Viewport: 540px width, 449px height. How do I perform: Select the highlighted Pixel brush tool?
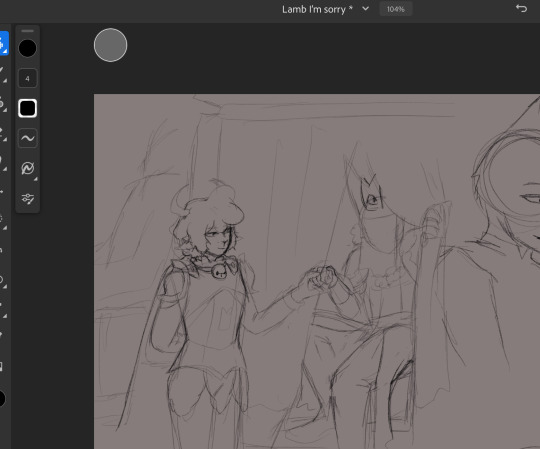[x=3, y=43]
